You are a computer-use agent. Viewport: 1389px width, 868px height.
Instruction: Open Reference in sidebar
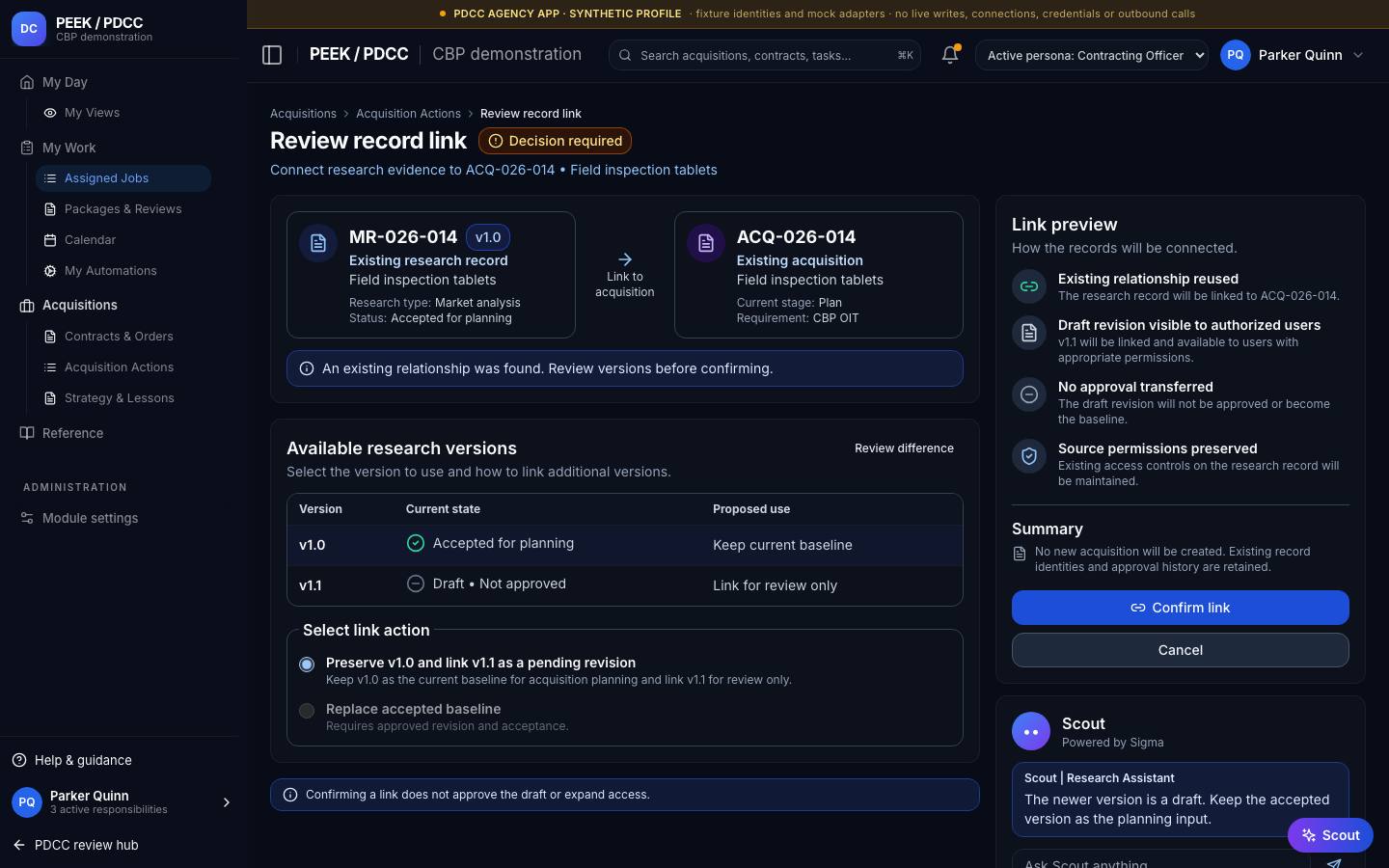point(72,433)
